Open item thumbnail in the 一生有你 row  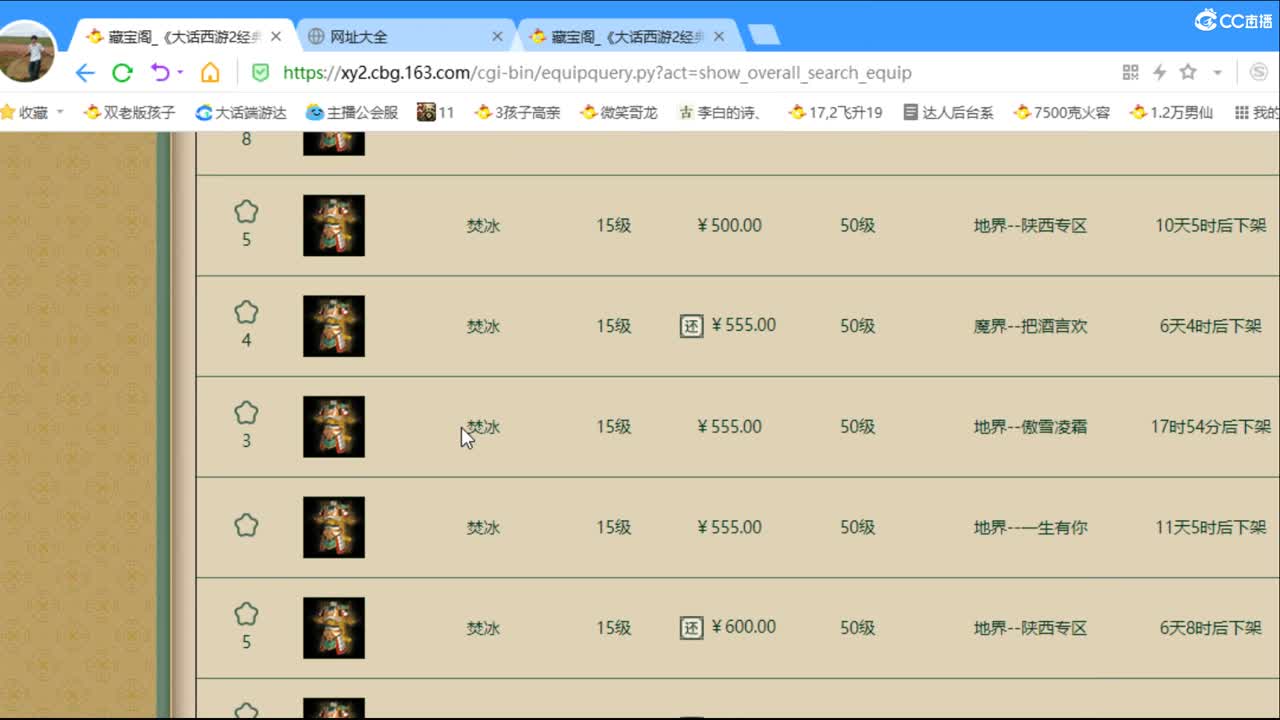[334, 527]
